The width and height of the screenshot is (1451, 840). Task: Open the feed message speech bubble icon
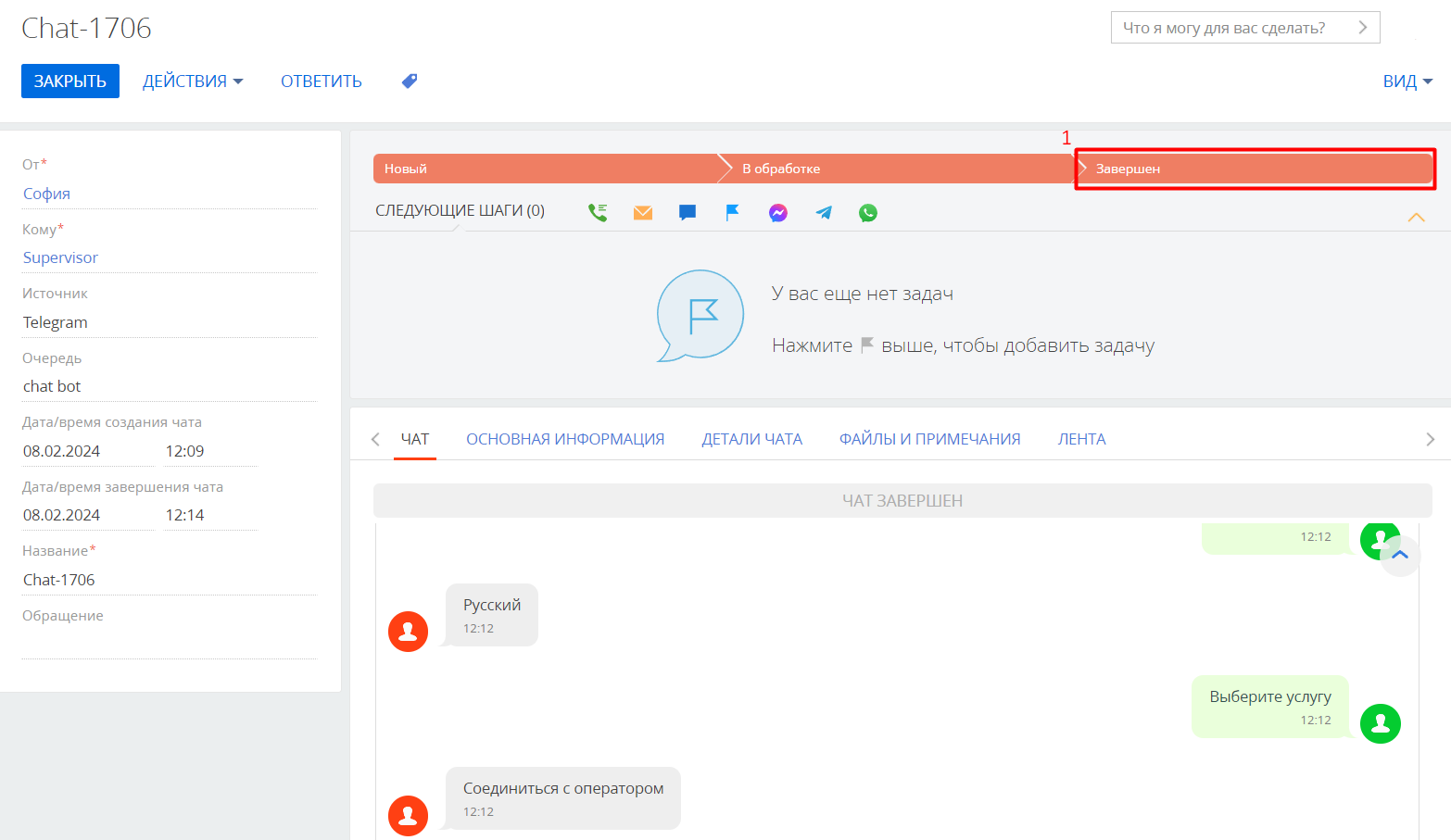coord(688,213)
